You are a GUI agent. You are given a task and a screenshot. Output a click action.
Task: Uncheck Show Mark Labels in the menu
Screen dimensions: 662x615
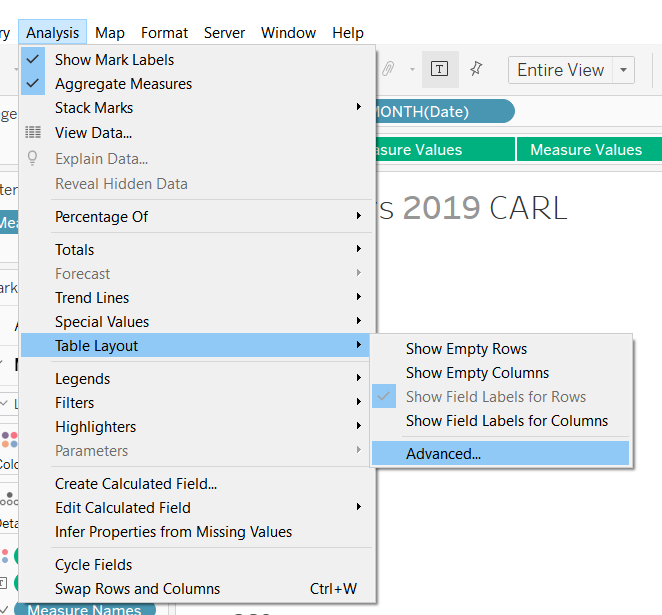click(114, 60)
